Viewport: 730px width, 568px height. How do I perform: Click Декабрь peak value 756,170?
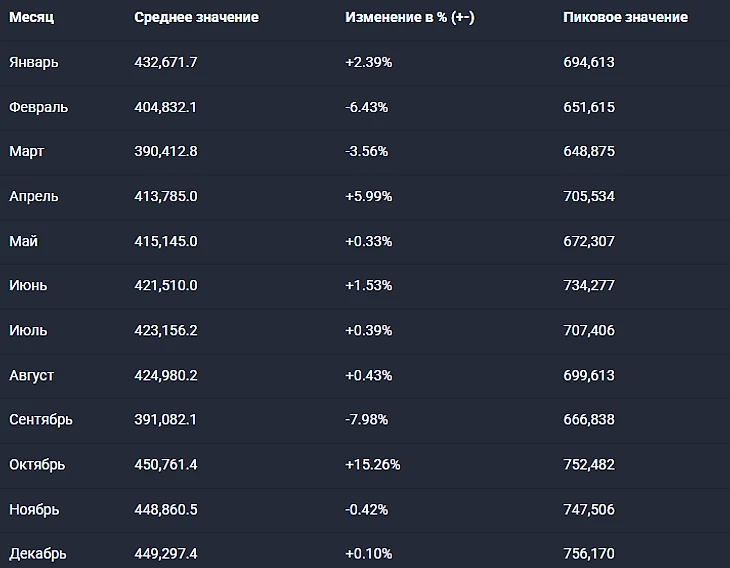tap(589, 554)
